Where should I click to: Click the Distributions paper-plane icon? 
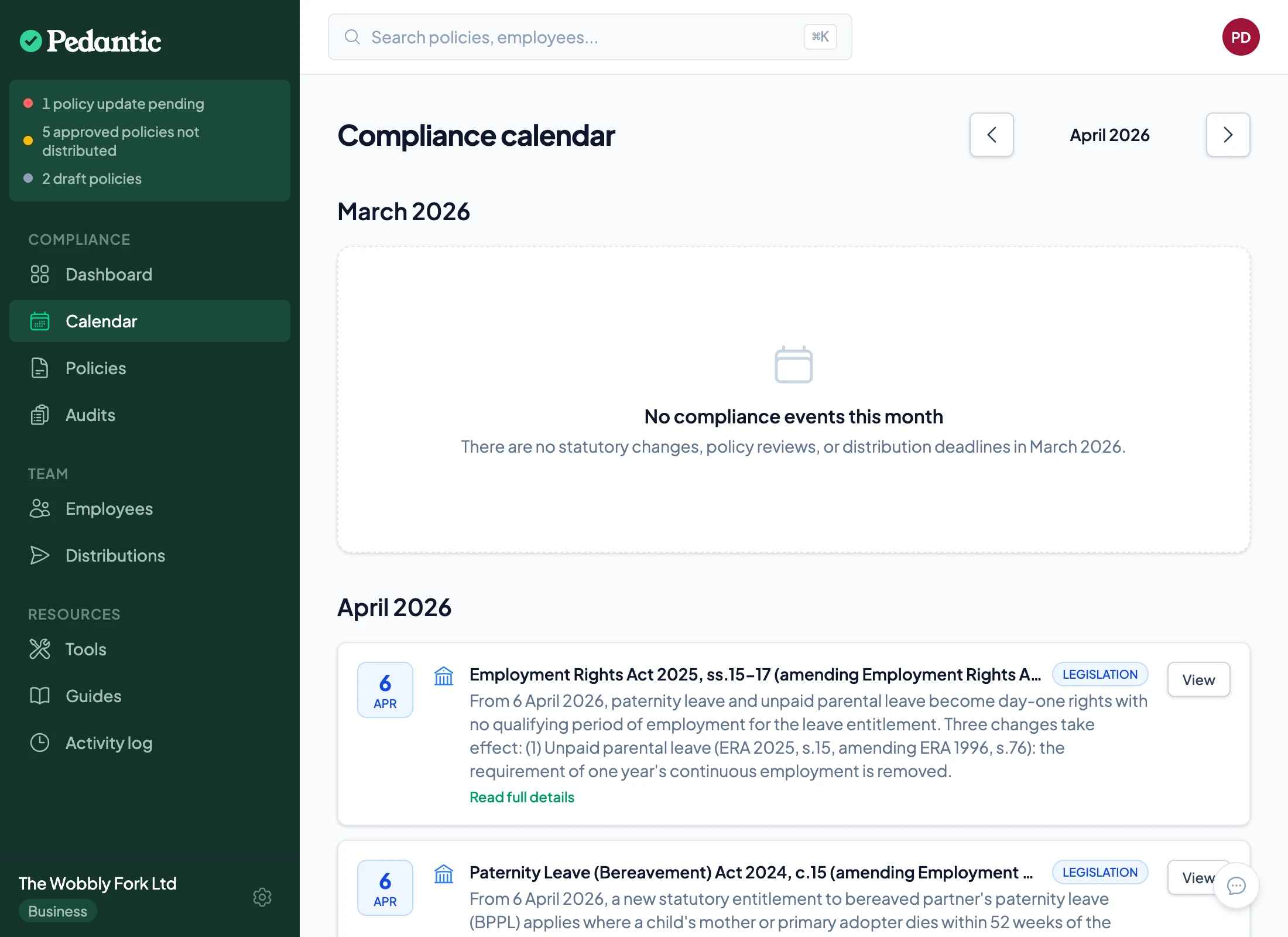pos(39,555)
